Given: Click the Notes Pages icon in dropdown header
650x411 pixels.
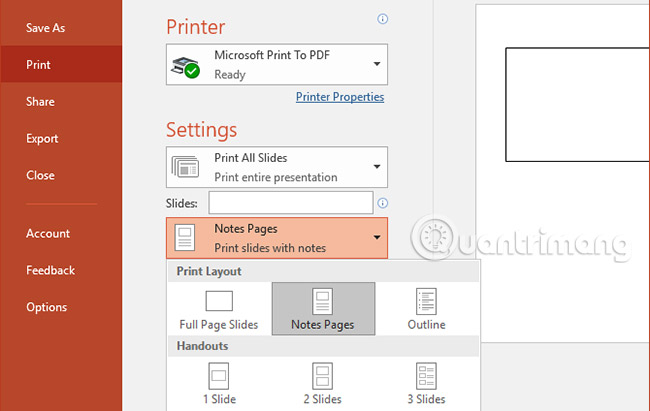Looking at the screenshot, I should tap(185, 238).
